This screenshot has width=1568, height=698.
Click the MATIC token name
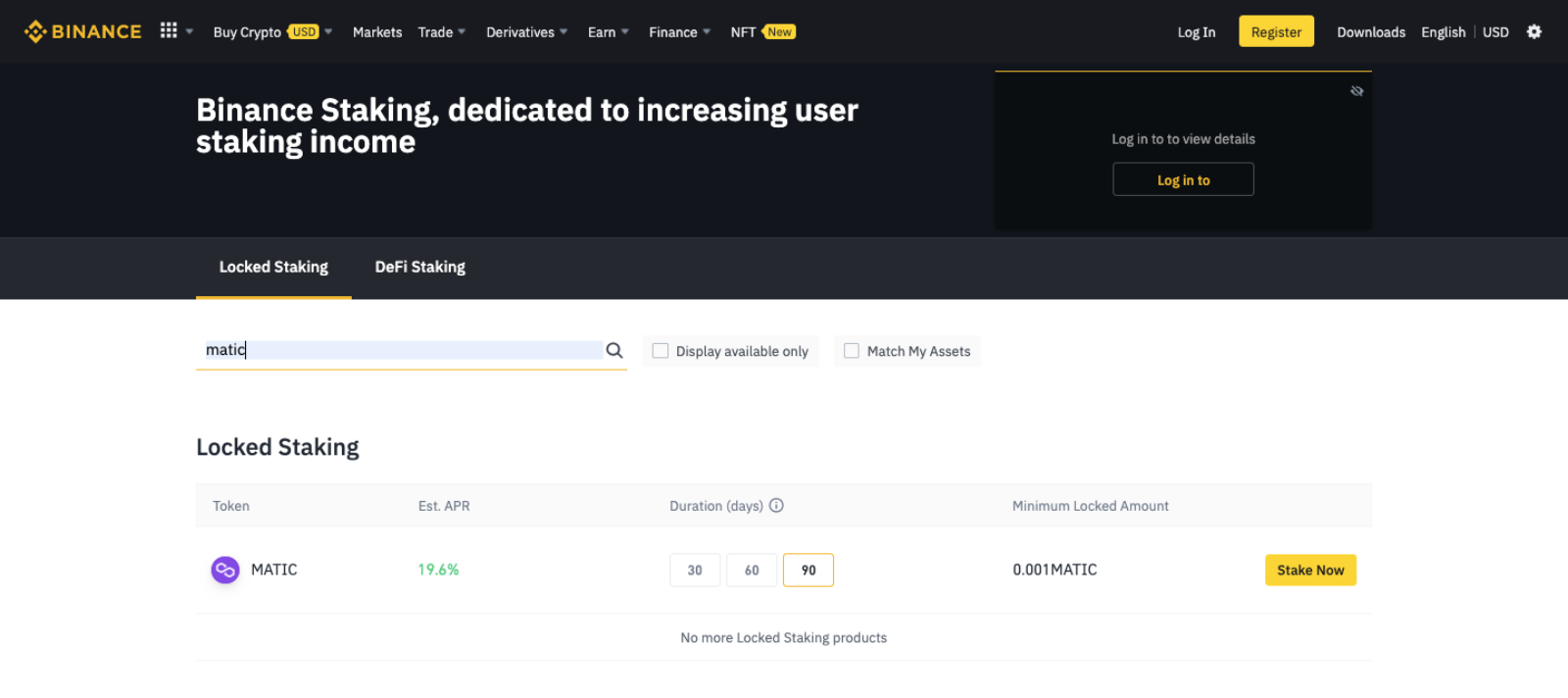coord(274,570)
